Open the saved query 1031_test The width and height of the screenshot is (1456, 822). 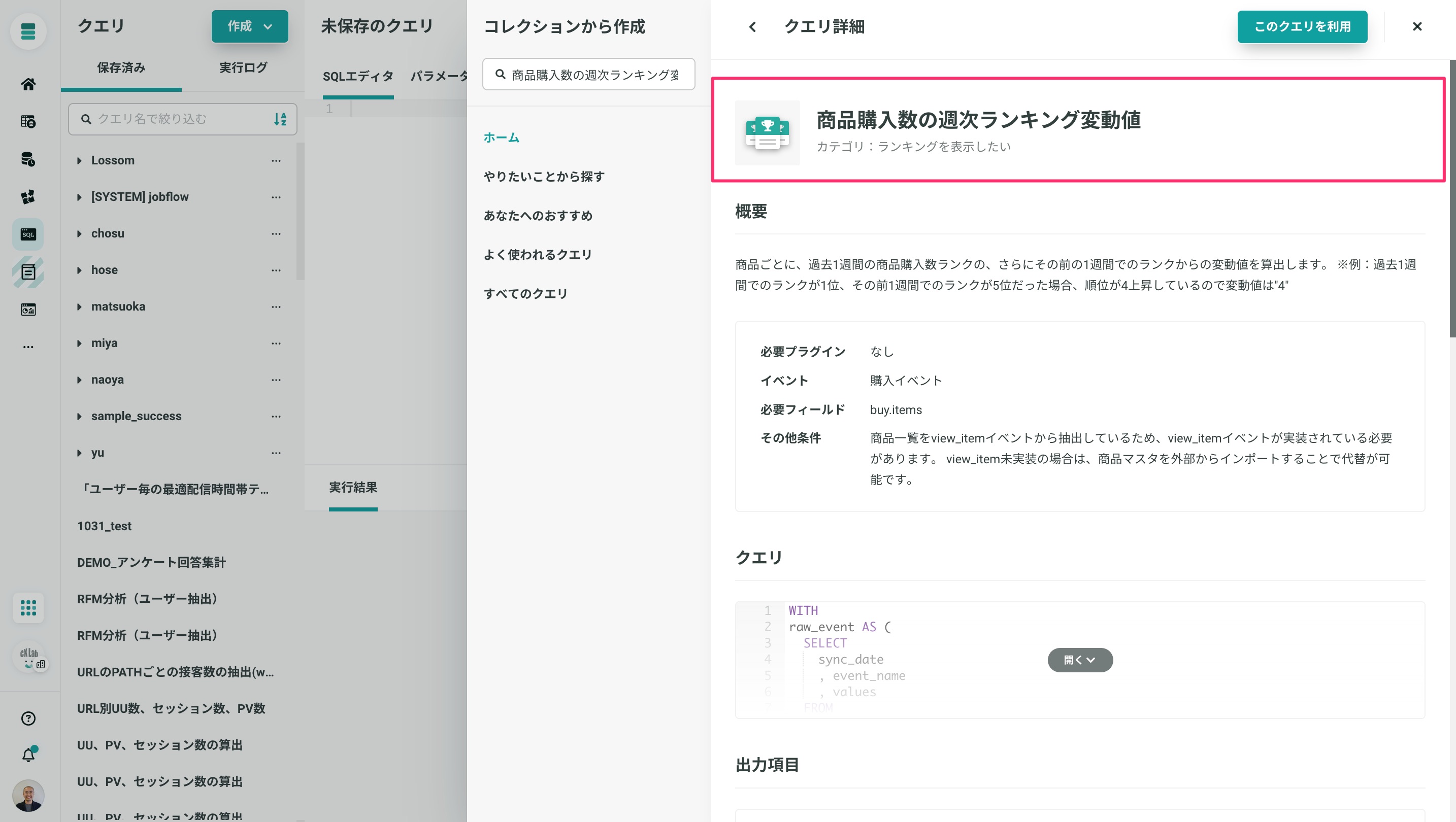click(x=104, y=526)
